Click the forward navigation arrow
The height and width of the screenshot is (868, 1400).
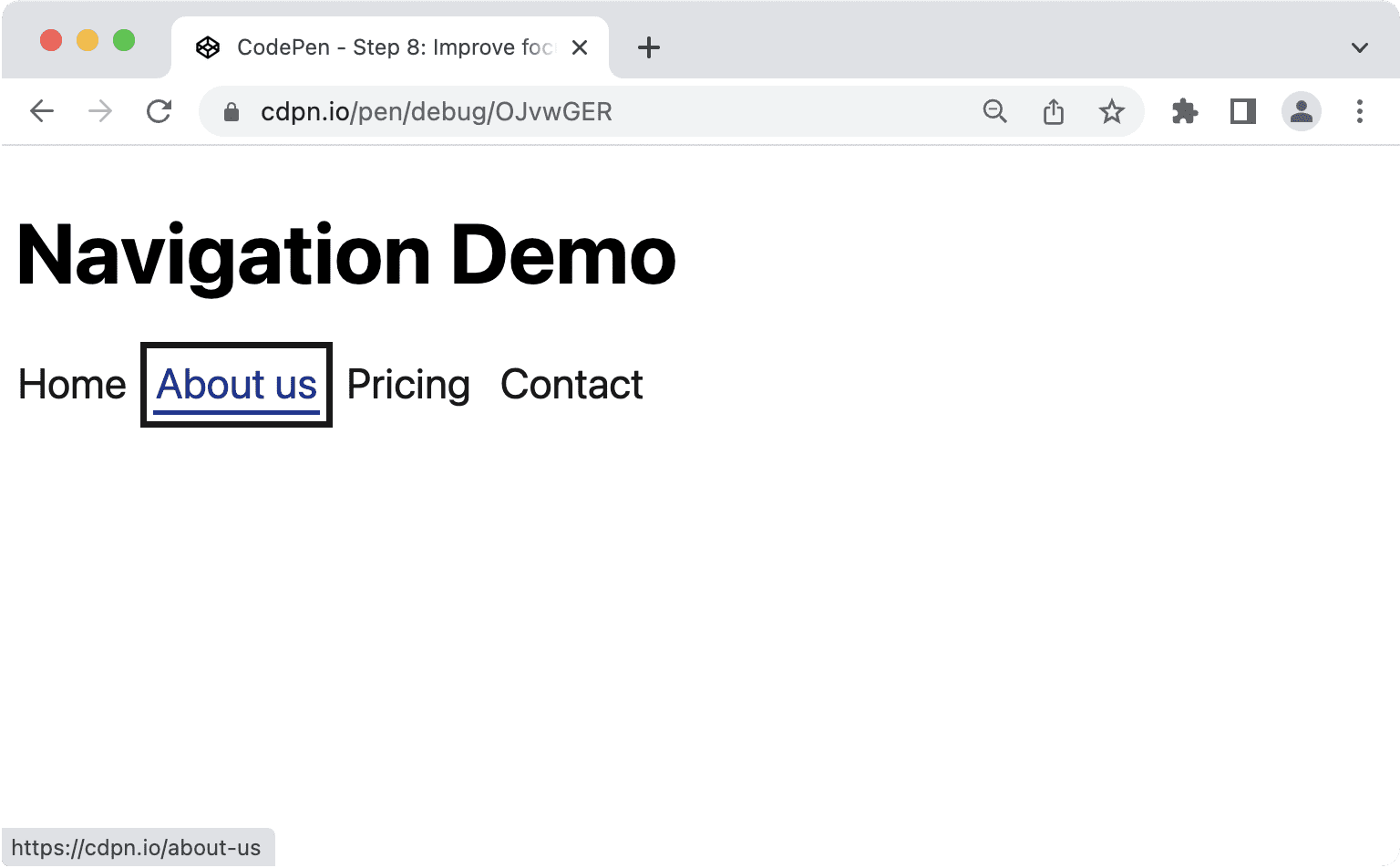pos(100,110)
